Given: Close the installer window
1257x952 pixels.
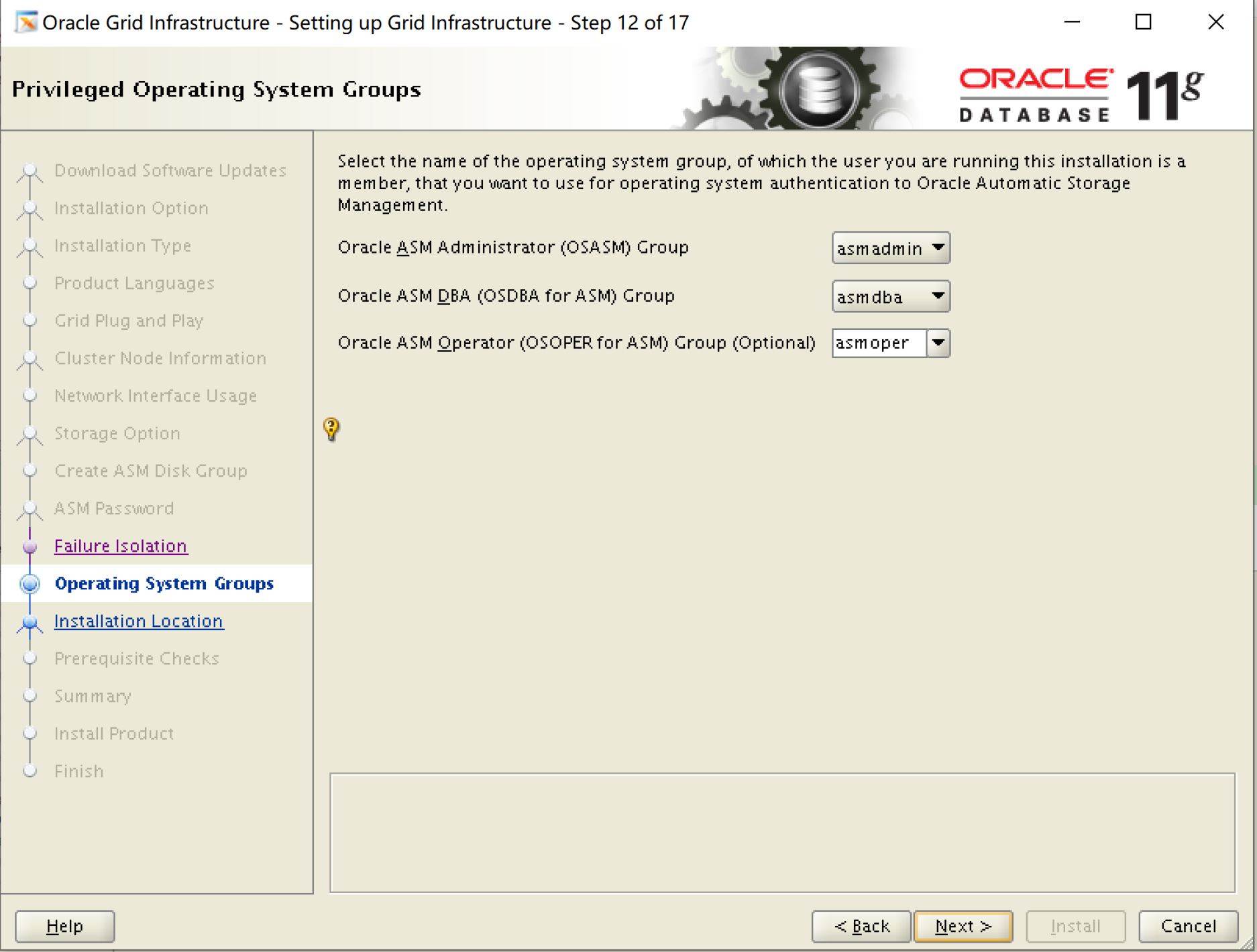Looking at the screenshot, I should (x=1215, y=22).
